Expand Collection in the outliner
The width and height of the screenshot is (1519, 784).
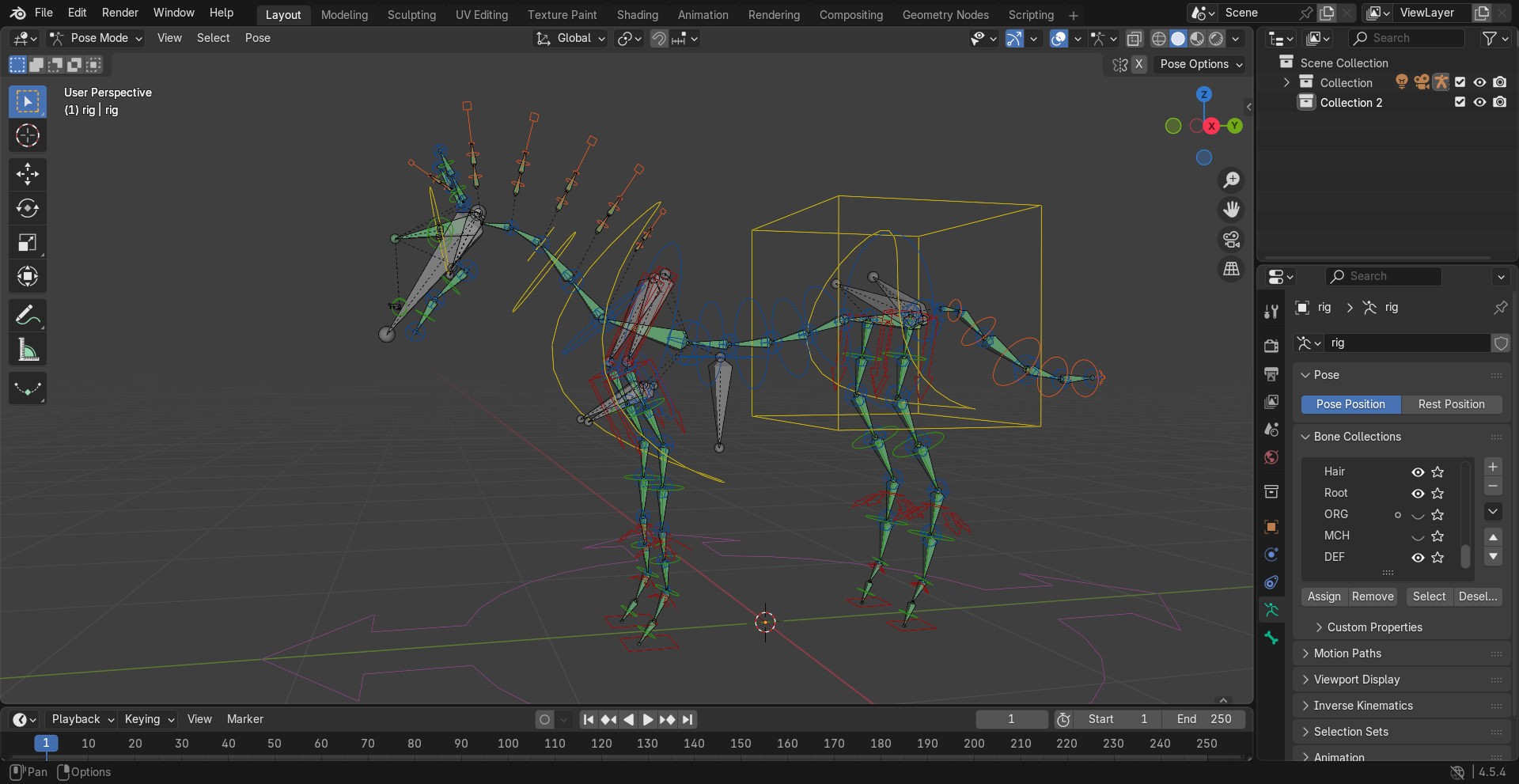pos(1286,82)
